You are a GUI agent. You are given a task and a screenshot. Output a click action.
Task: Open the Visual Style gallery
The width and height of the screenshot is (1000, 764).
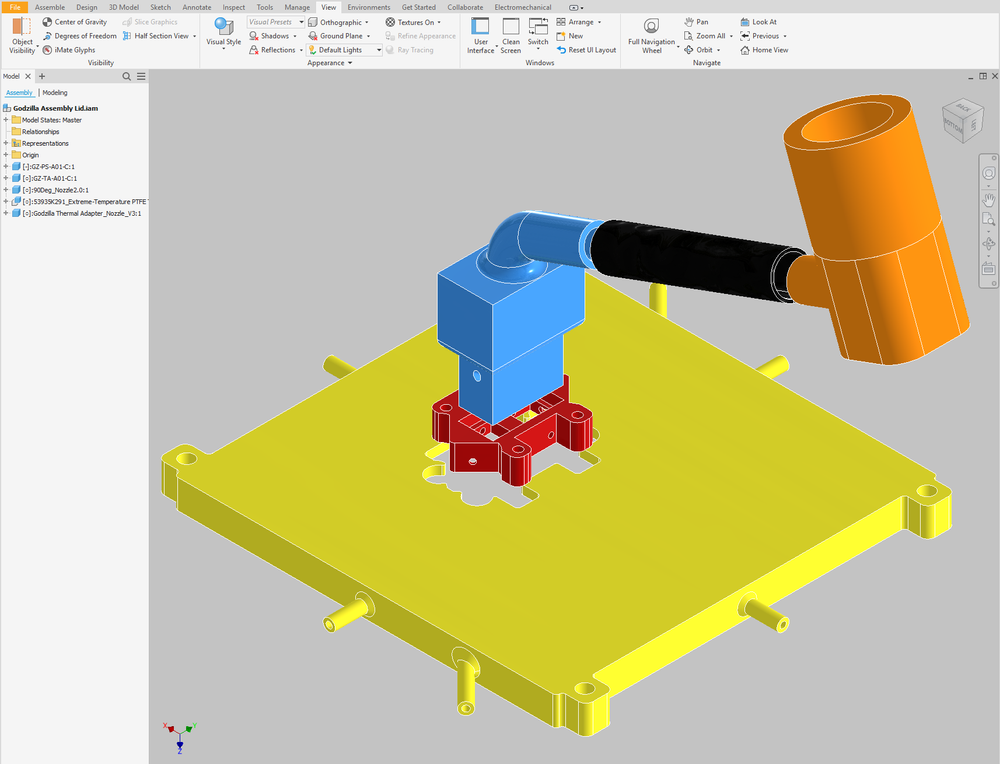tap(223, 34)
